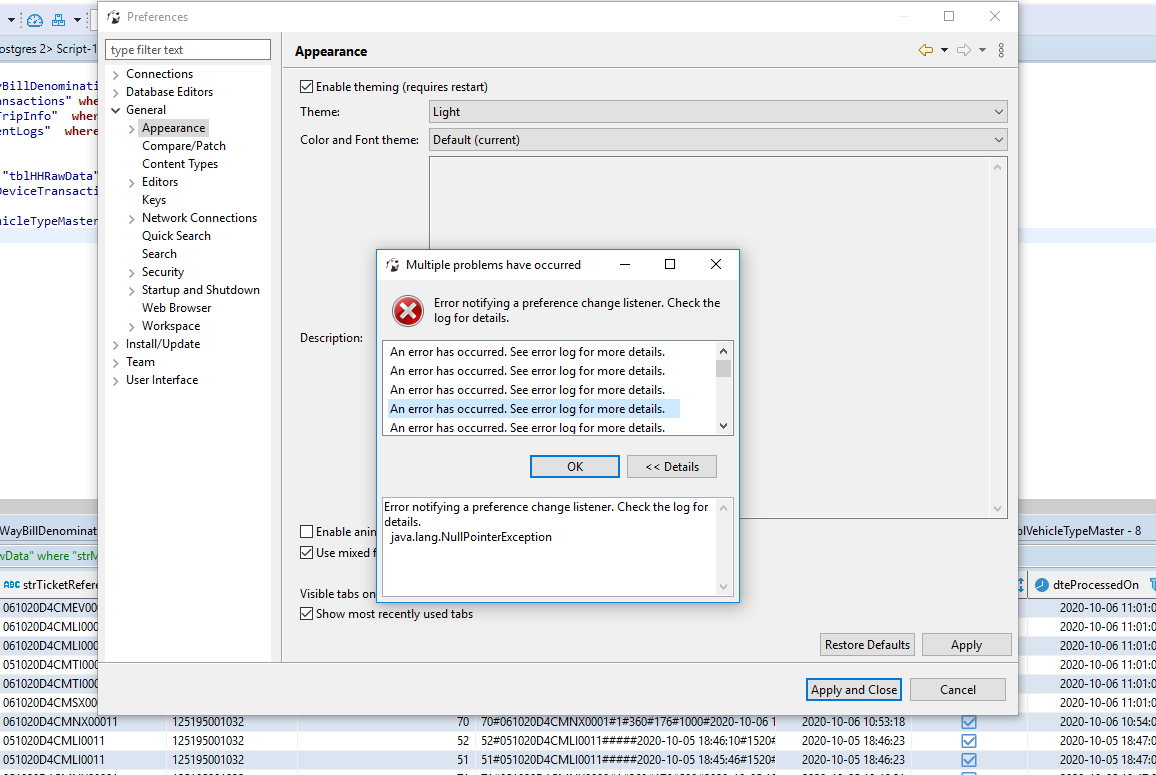The image size is (1156, 775).
Task: Click the red error icon in the problems dialog
Action: 408,311
